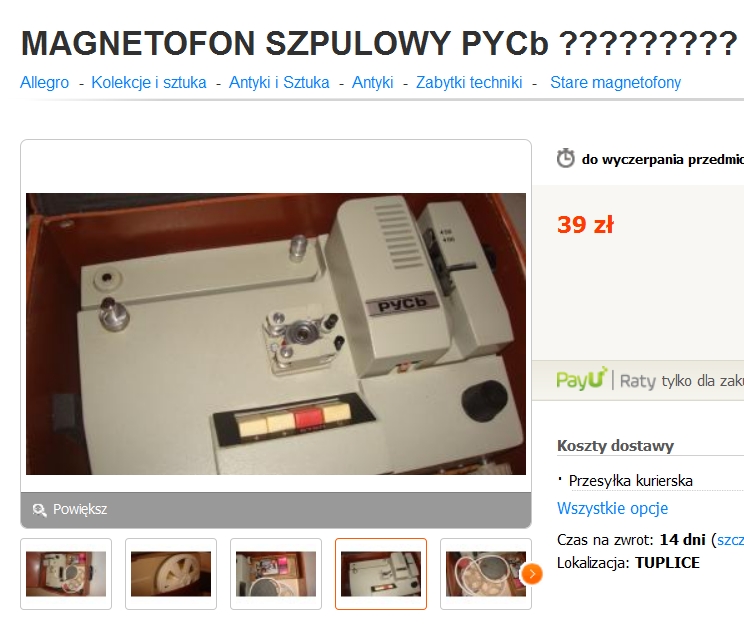
Task: Select the fifth thumbnail with reels
Action: click(x=486, y=574)
